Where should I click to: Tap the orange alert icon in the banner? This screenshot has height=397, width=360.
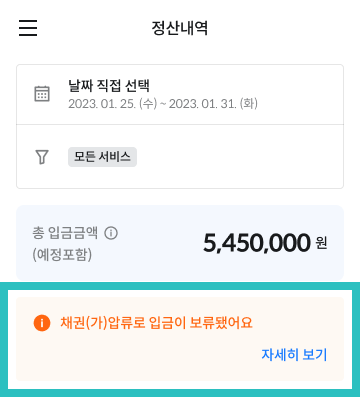point(42,323)
